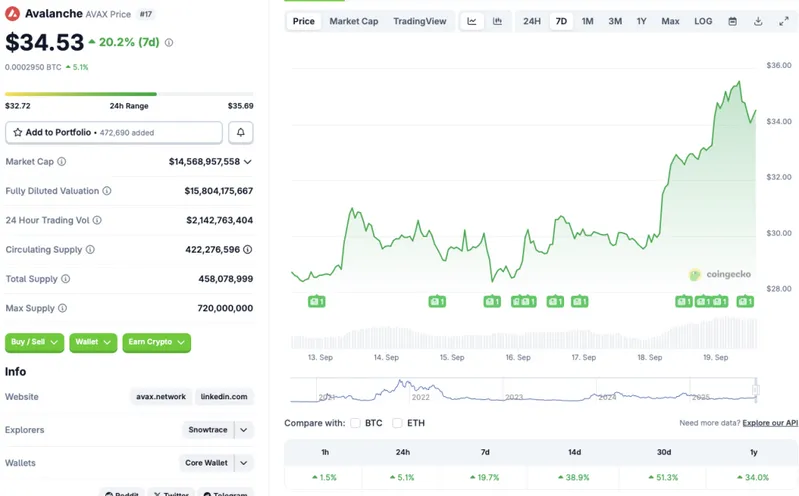Open the calendar date range icon
This screenshot has height=496, width=799.
(733, 21)
